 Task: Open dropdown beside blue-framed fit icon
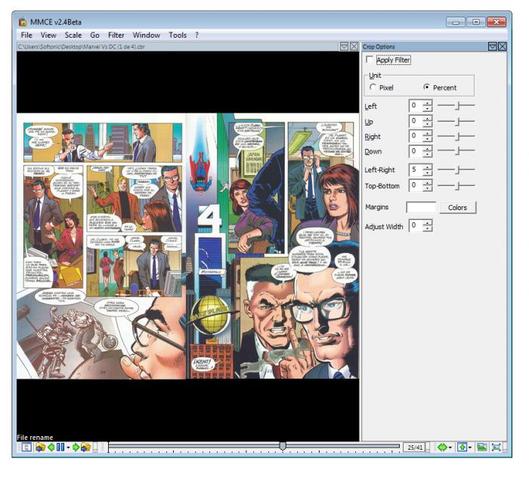tap(470, 448)
